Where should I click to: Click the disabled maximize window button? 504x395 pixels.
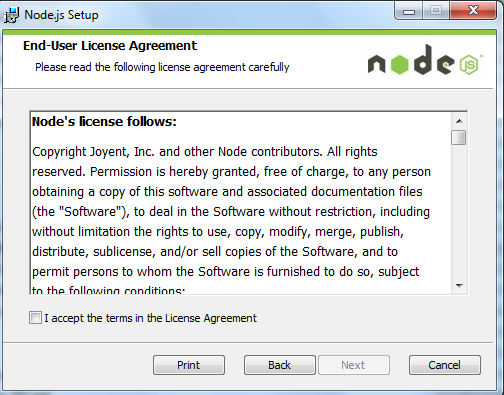point(436,11)
